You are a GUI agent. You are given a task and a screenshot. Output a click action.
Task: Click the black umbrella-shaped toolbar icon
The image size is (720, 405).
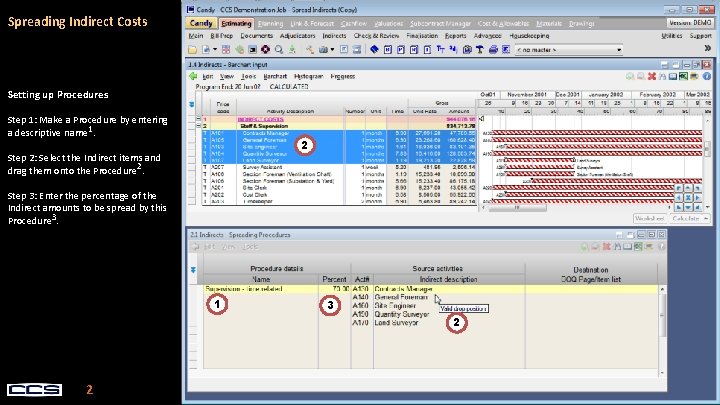point(480,50)
